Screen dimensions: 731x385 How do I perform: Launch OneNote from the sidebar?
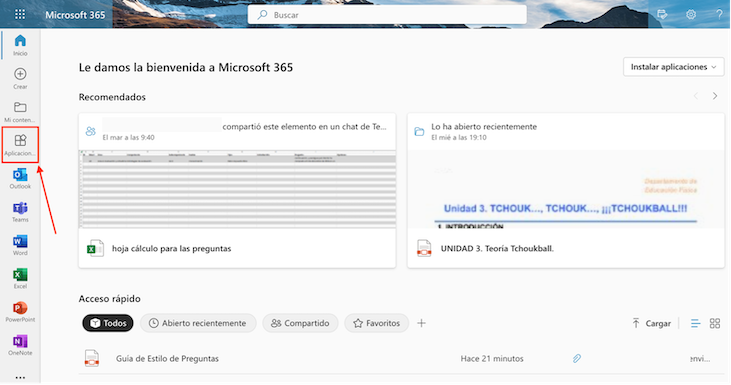[x=20, y=345]
